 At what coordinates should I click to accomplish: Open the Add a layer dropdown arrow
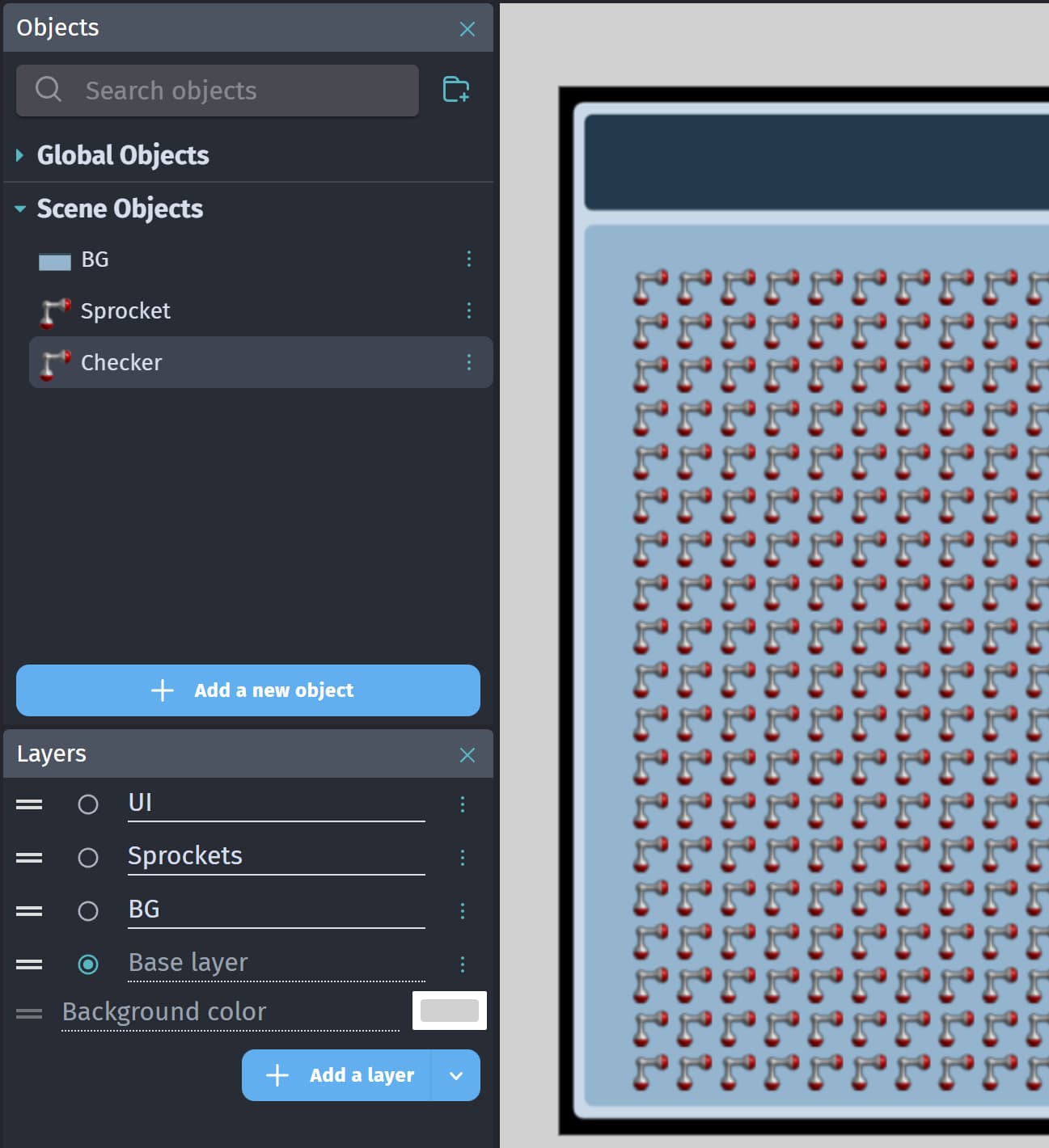click(x=456, y=1075)
